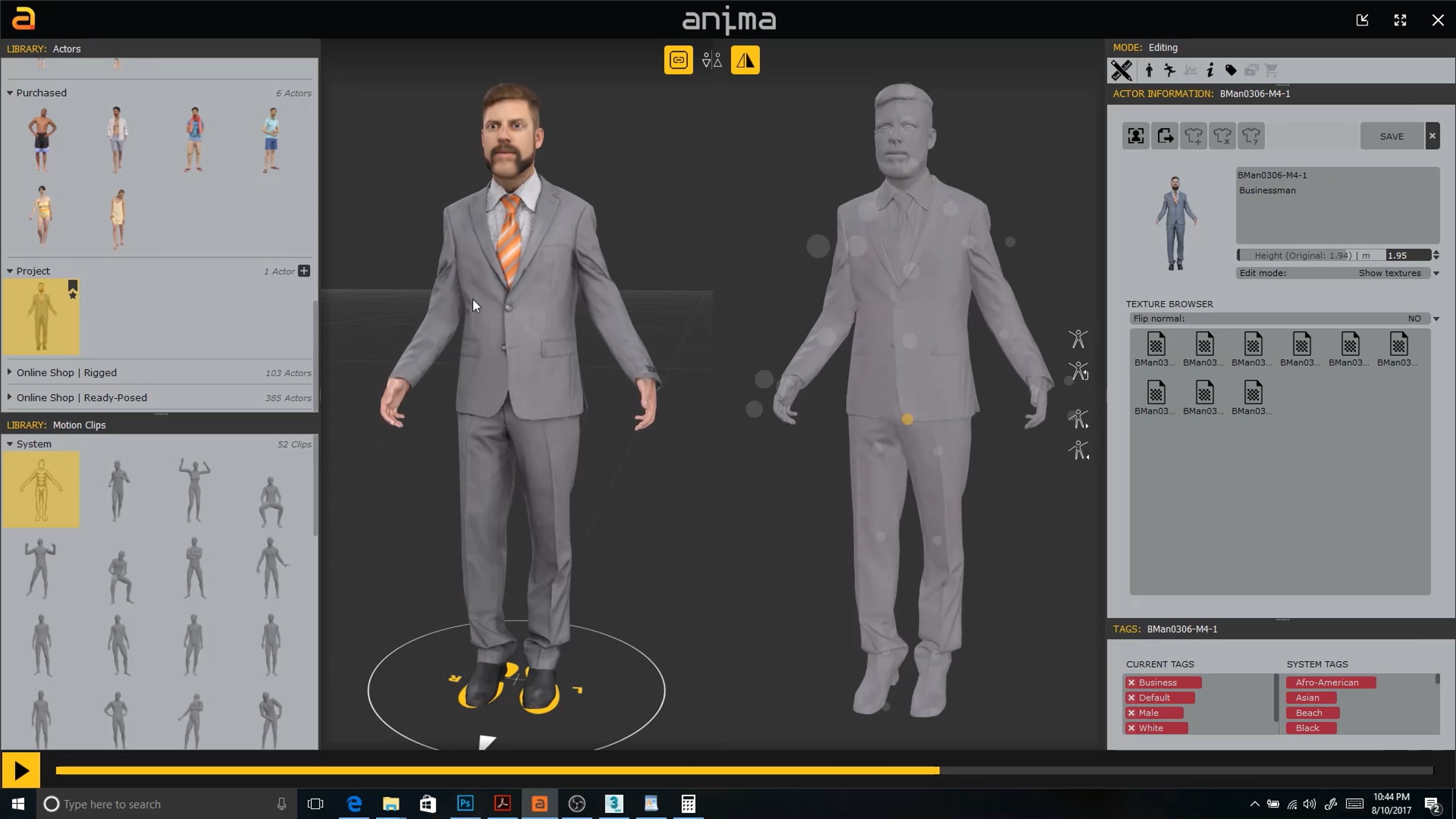1456x819 pixels.
Task: Click the yellow timeline progress bar
Action: click(497, 770)
